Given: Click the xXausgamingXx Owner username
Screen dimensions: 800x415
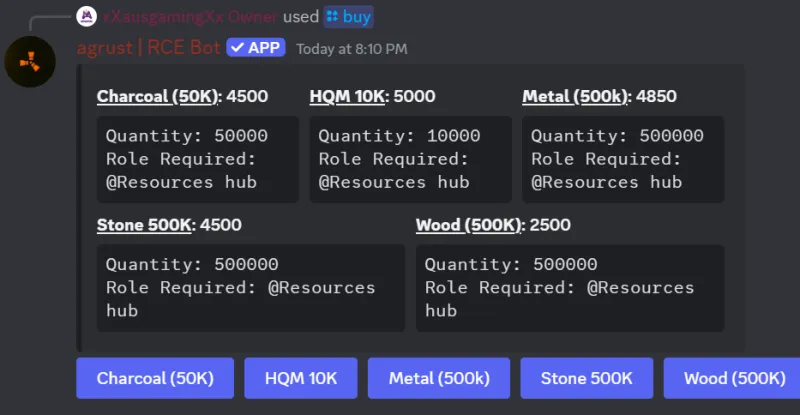Looking at the screenshot, I should [x=190, y=17].
